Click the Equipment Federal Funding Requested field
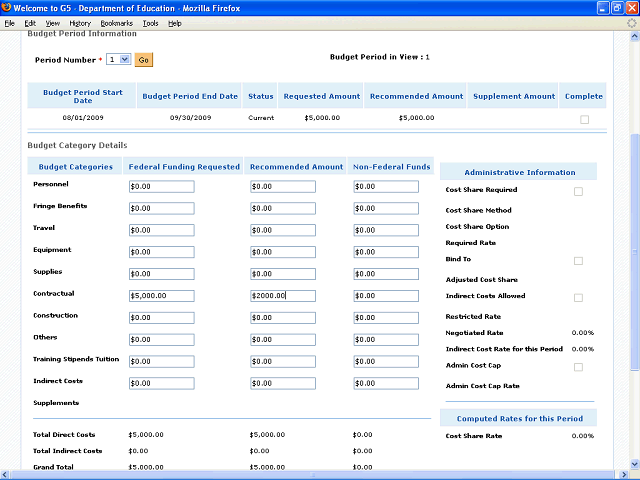This screenshot has width=640, height=480. coord(161,252)
